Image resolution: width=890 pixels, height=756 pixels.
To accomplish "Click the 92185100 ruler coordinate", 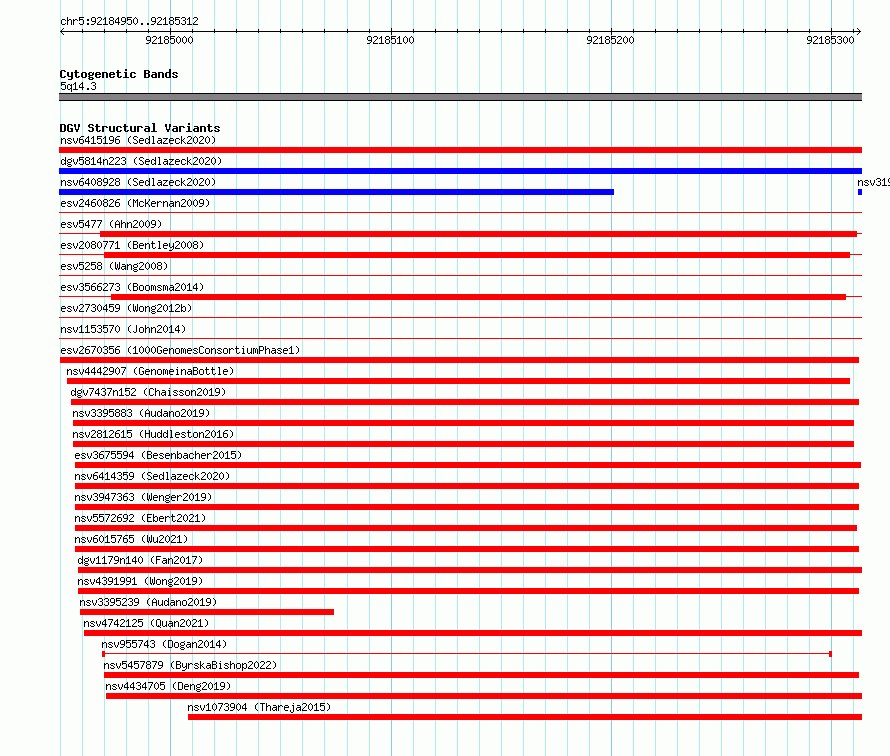I will [391, 40].
